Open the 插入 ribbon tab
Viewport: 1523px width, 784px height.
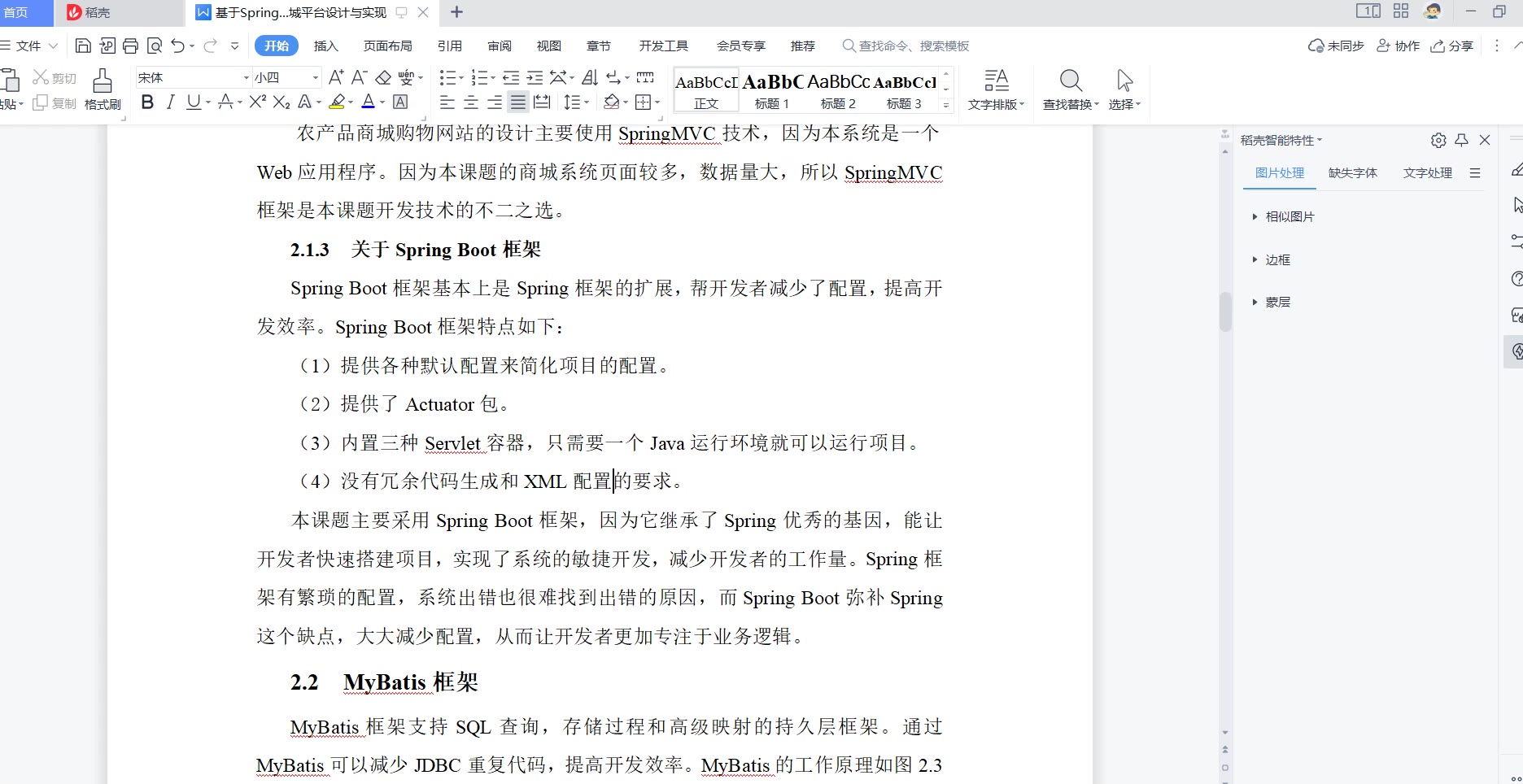click(325, 46)
